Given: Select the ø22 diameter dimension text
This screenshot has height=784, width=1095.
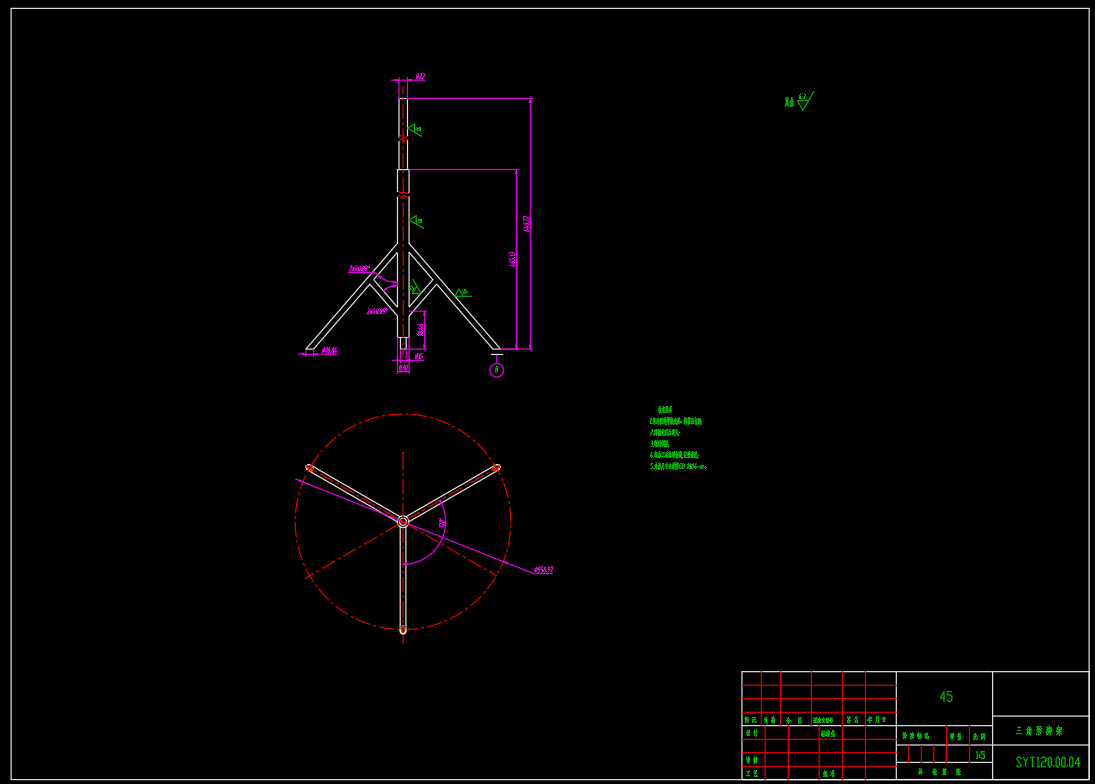Looking at the screenshot, I should pyautogui.click(x=420, y=76).
